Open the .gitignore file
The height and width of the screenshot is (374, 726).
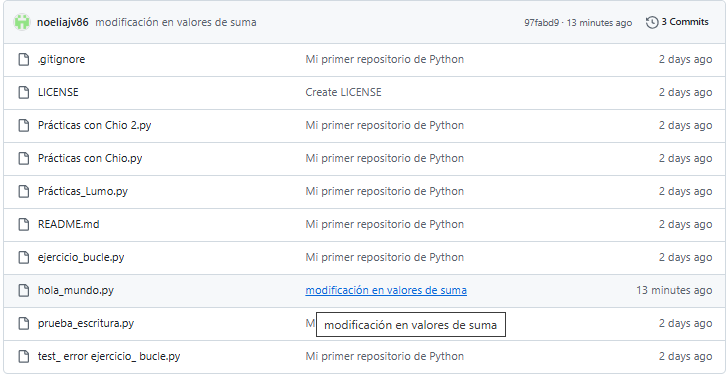61,60
